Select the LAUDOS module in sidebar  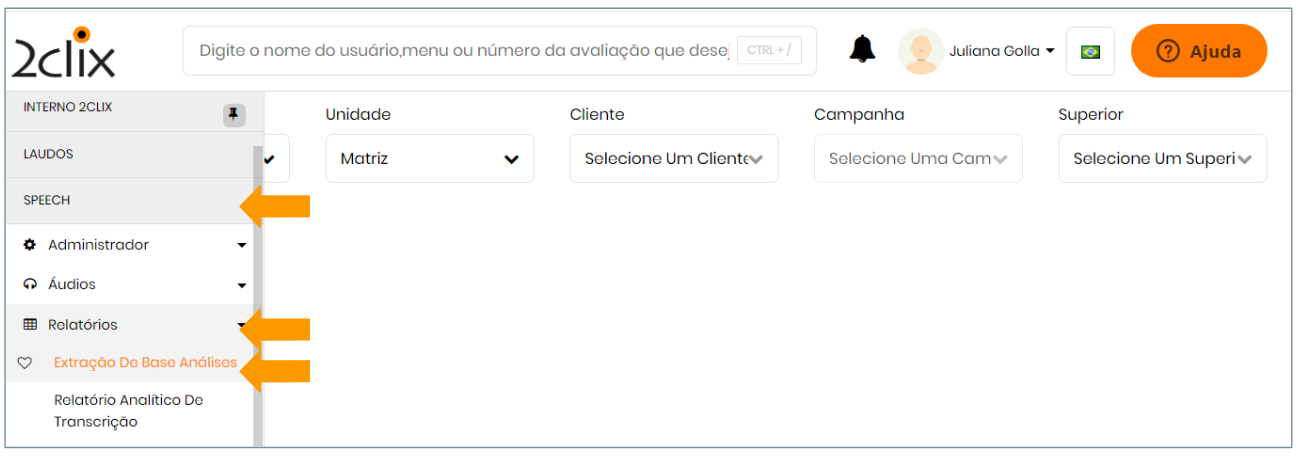pyautogui.click(x=48, y=154)
